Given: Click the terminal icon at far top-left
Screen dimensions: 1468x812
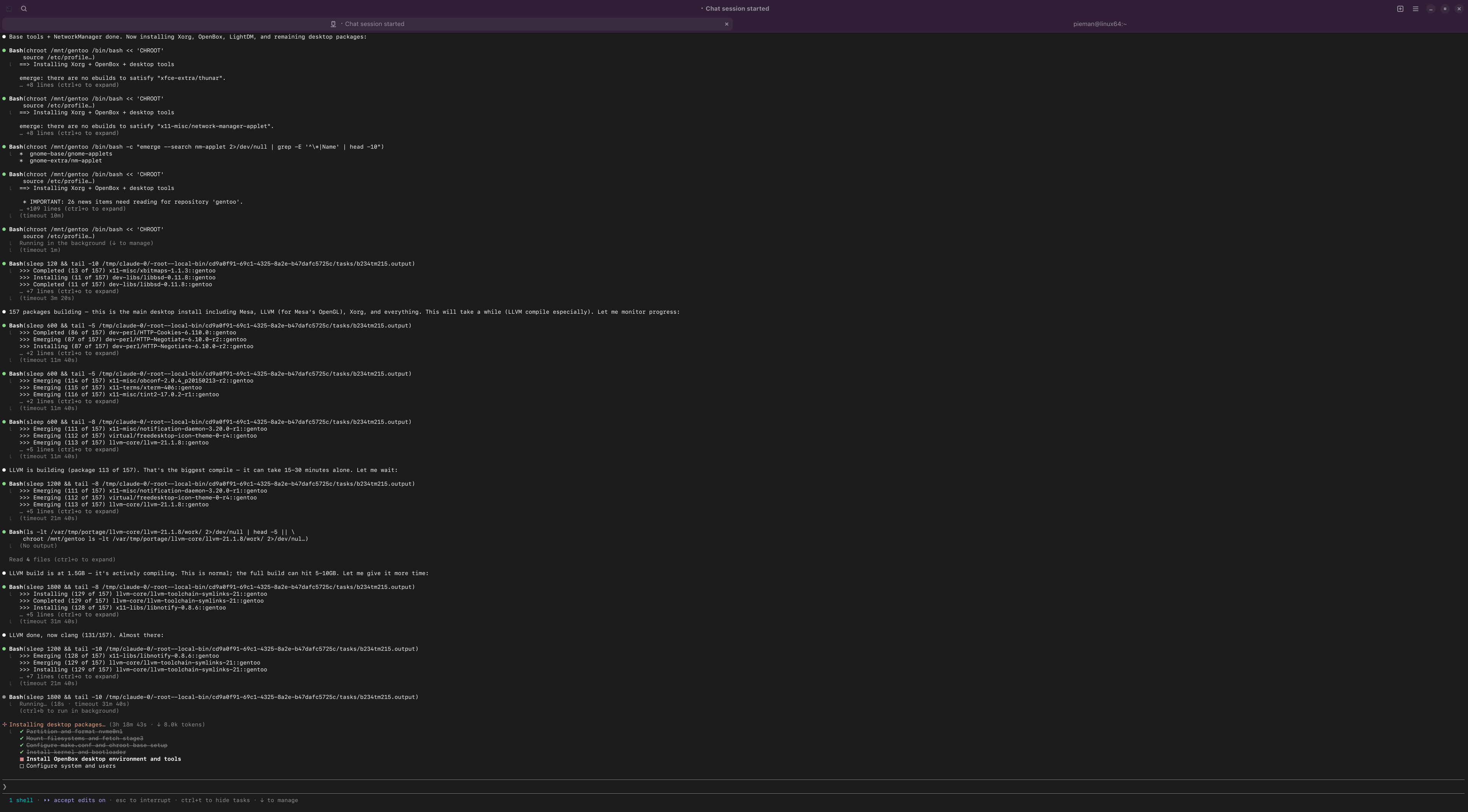Looking at the screenshot, I should [x=8, y=8].
